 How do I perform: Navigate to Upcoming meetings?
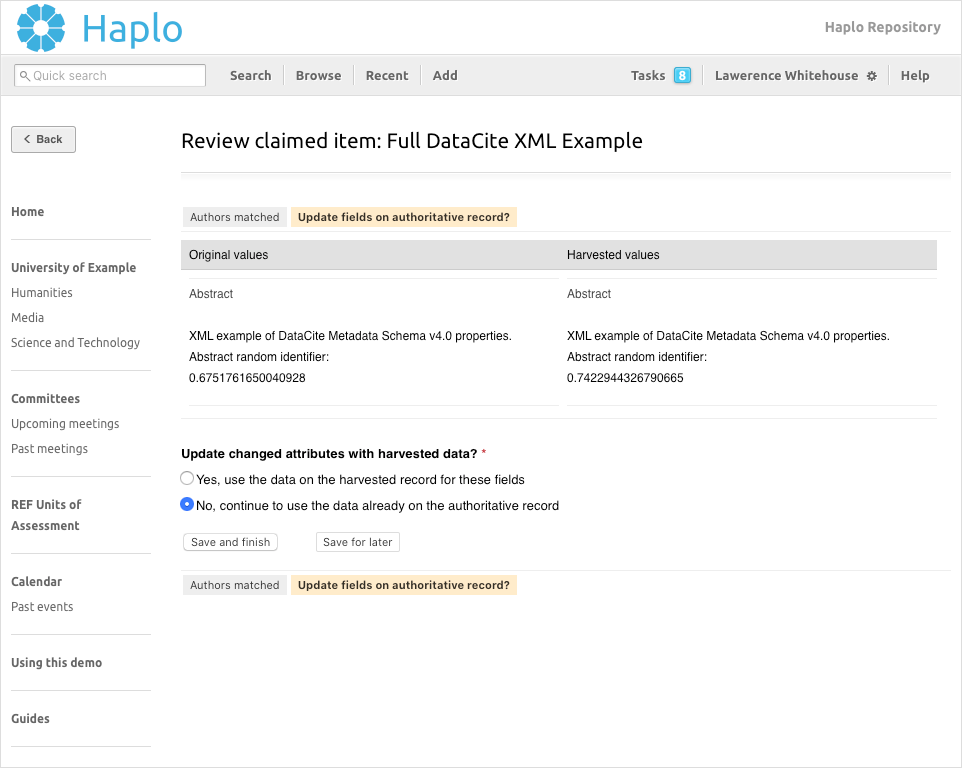click(x=65, y=423)
